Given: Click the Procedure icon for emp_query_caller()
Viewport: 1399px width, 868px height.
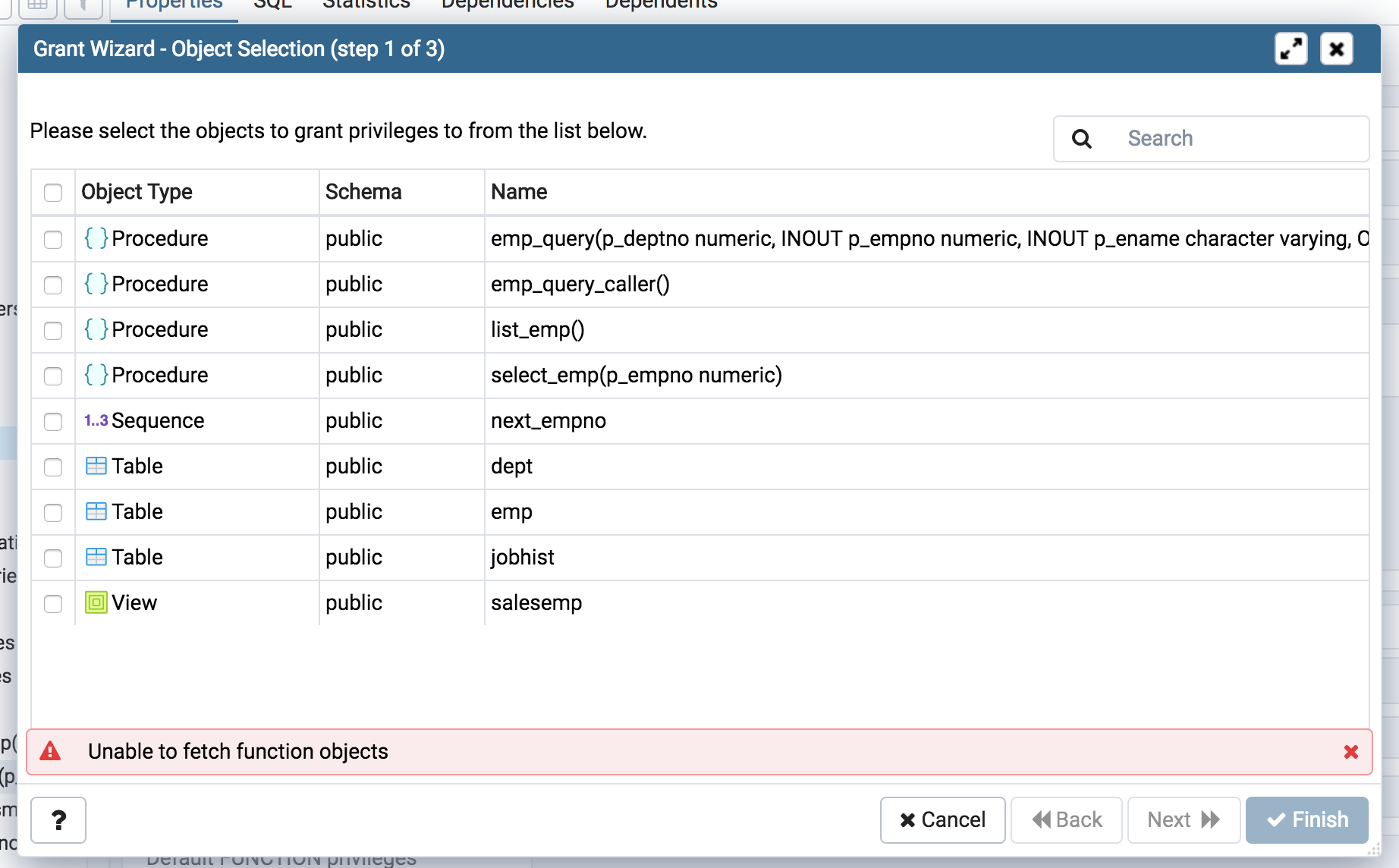Looking at the screenshot, I should [x=96, y=284].
